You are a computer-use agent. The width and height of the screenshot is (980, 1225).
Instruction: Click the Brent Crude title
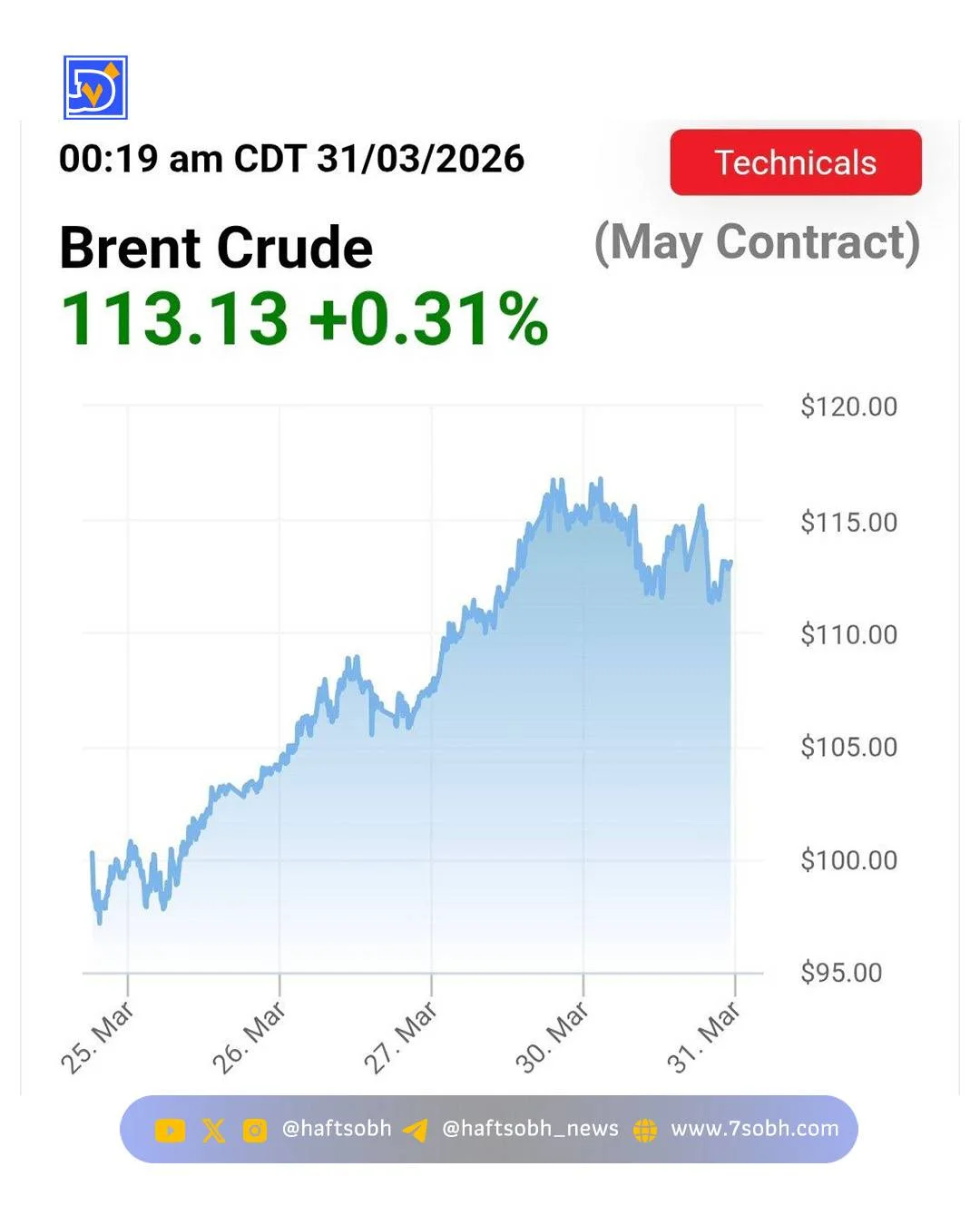pos(216,248)
